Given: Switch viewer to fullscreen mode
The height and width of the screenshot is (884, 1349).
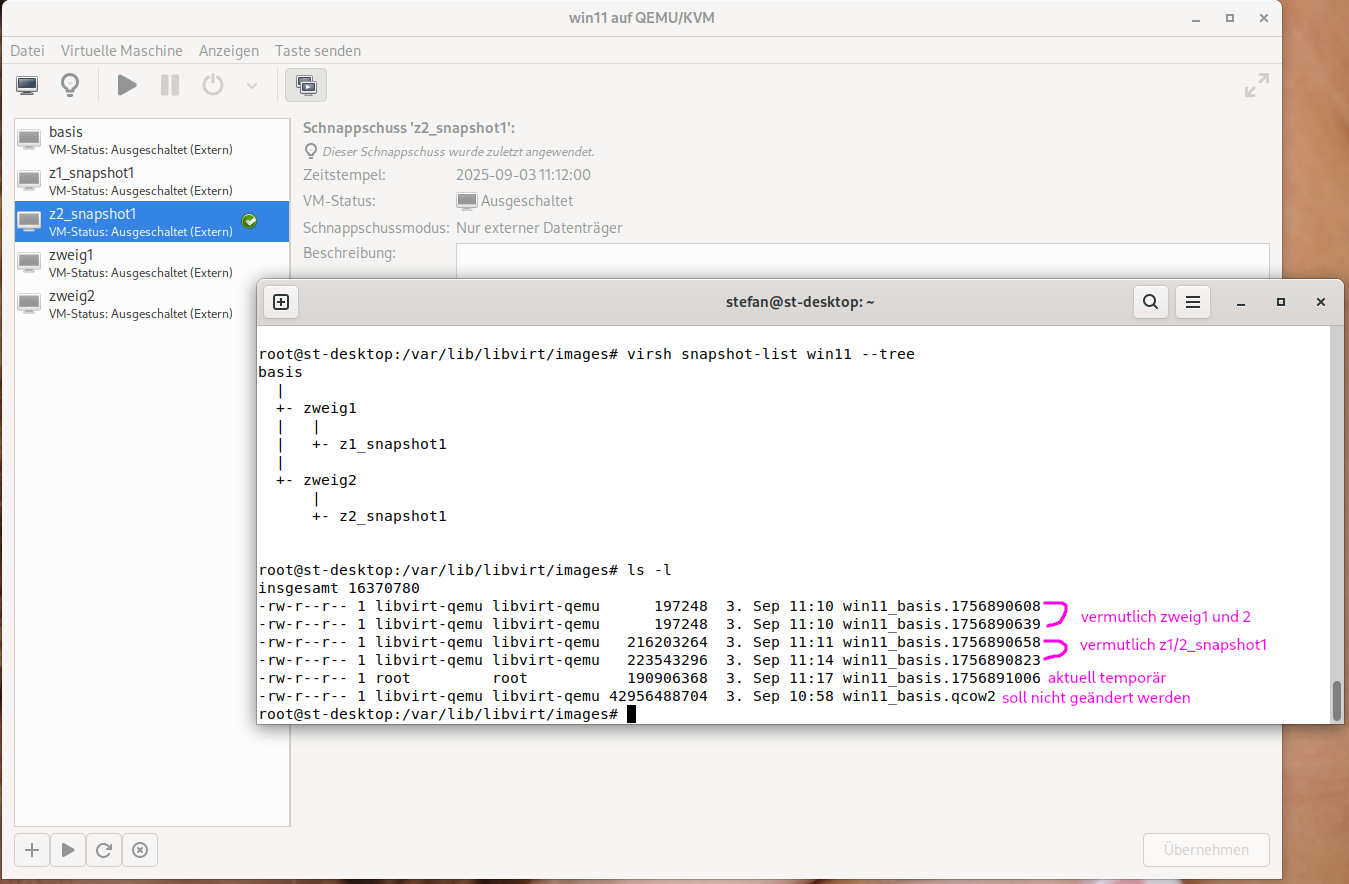Looking at the screenshot, I should (1256, 86).
